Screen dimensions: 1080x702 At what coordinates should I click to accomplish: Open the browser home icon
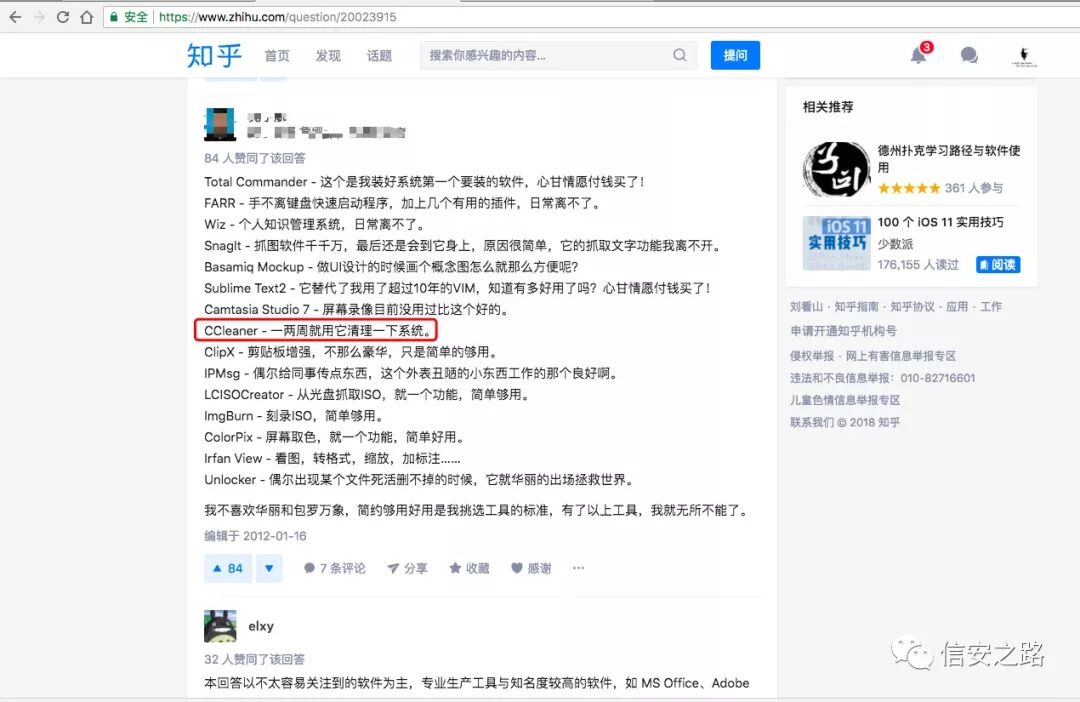(x=87, y=17)
